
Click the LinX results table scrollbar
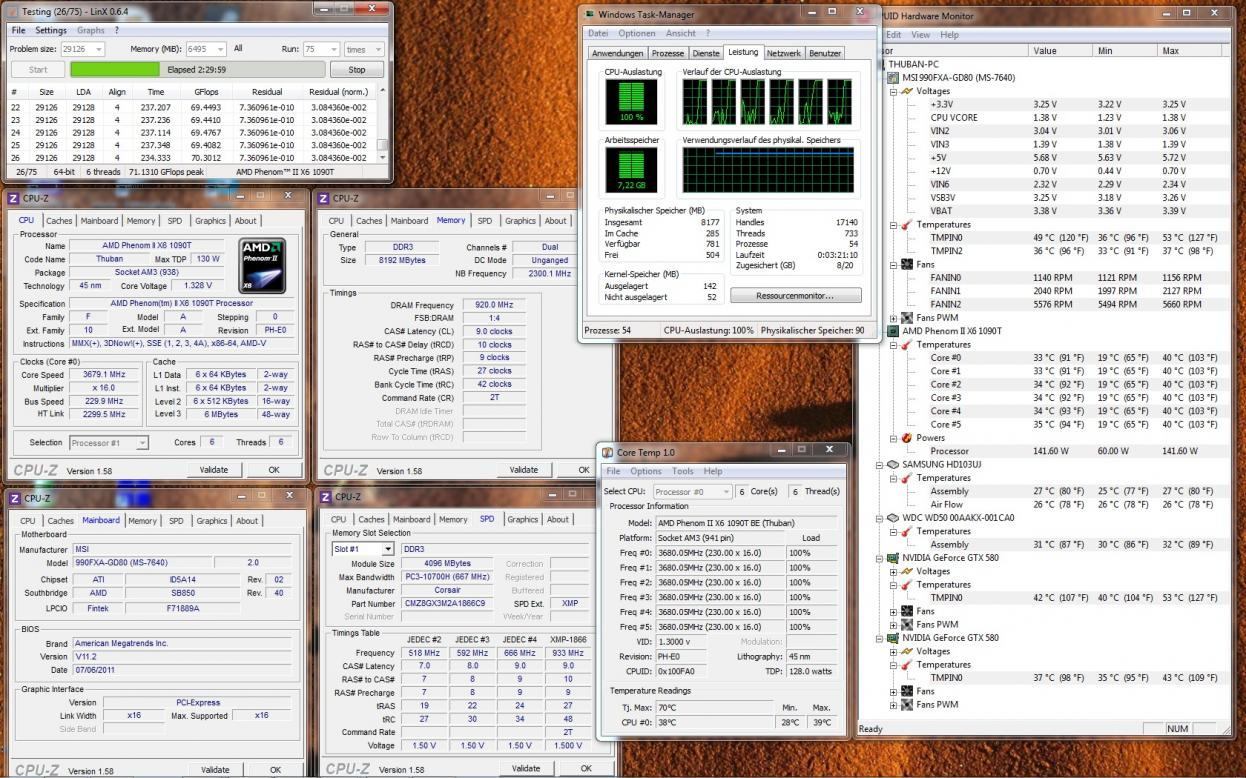[382, 125]
